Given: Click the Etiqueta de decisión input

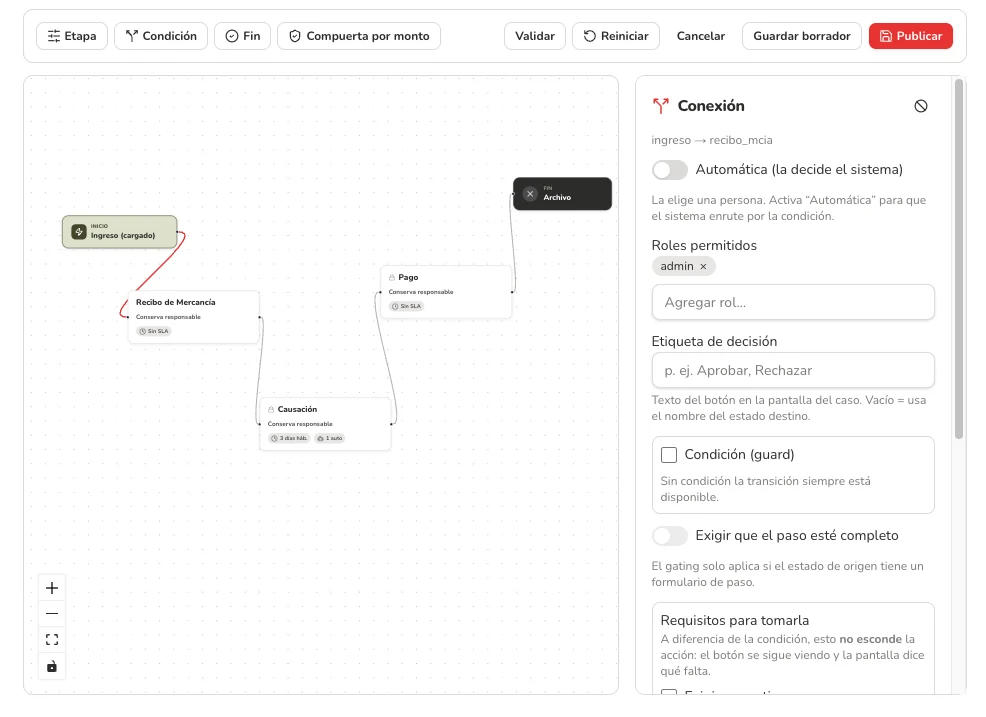Looking at the screenshot, I should click(793, 370).
